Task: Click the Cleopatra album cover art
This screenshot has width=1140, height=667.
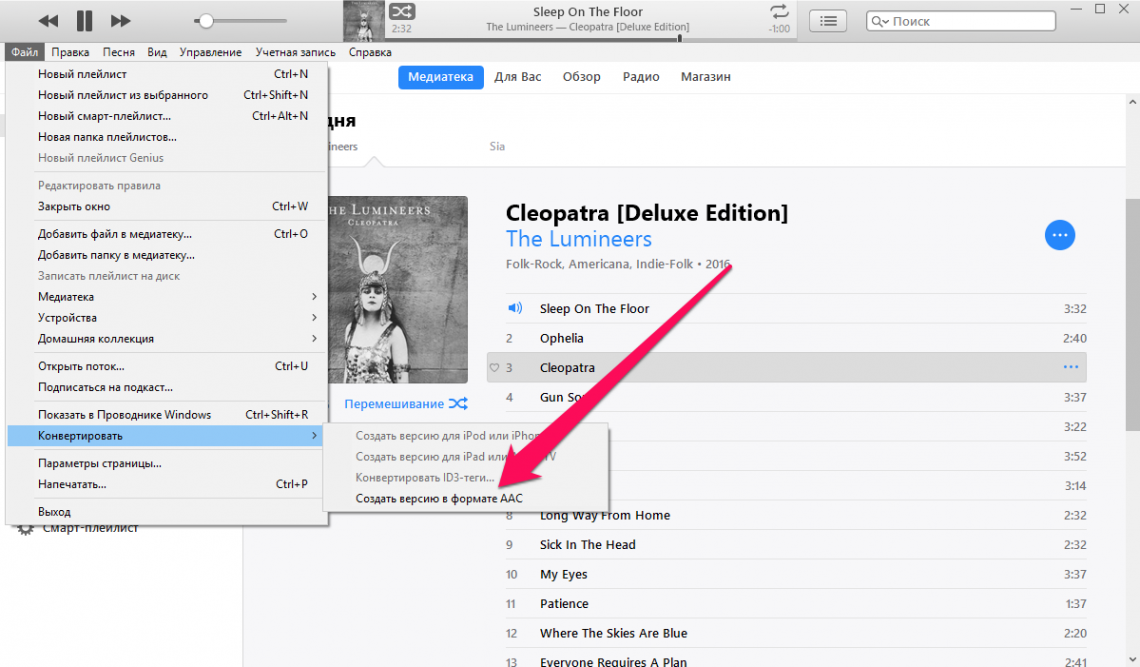Action: tap(397, 289)
